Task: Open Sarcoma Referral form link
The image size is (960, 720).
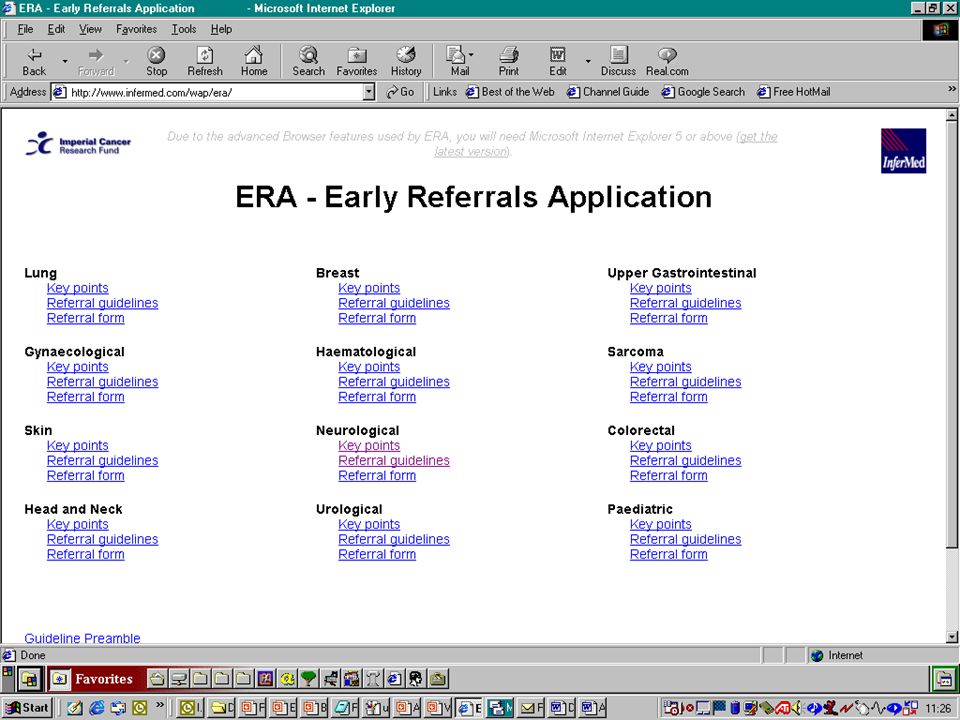Action: (x=669, y=397)
